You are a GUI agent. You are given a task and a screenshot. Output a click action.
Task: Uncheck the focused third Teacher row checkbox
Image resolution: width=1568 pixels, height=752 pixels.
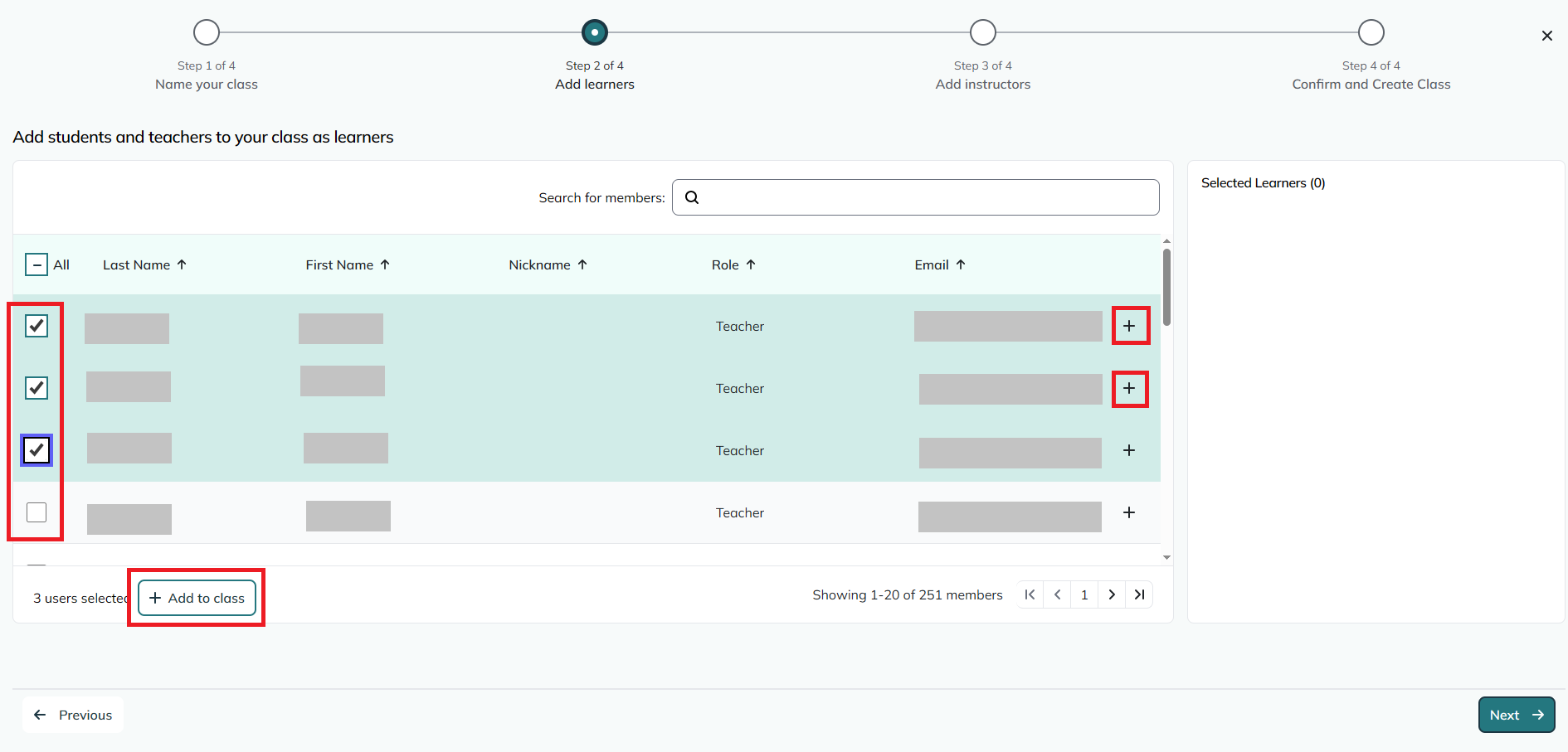[37, 450]
